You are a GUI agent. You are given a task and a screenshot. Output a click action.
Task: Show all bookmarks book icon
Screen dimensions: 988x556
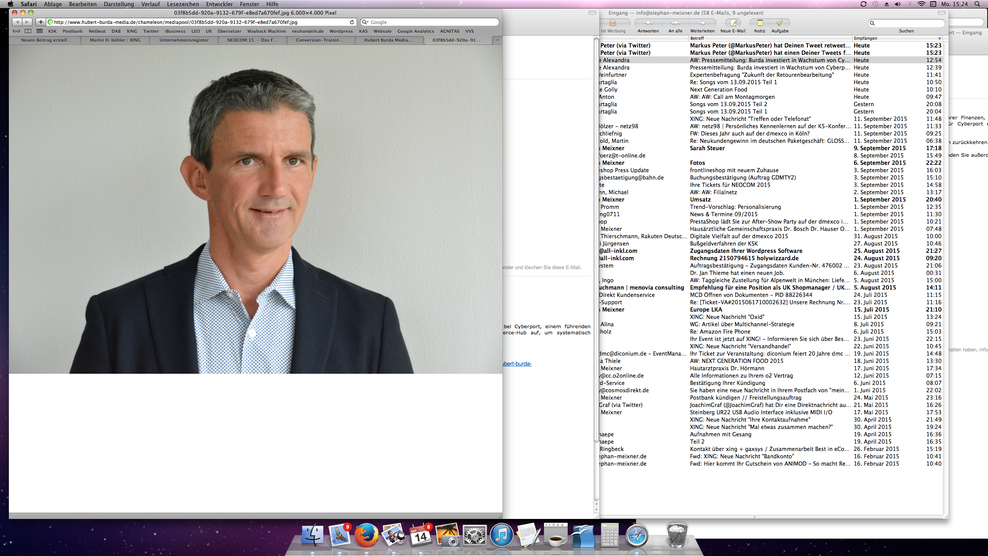coord(28,31)
